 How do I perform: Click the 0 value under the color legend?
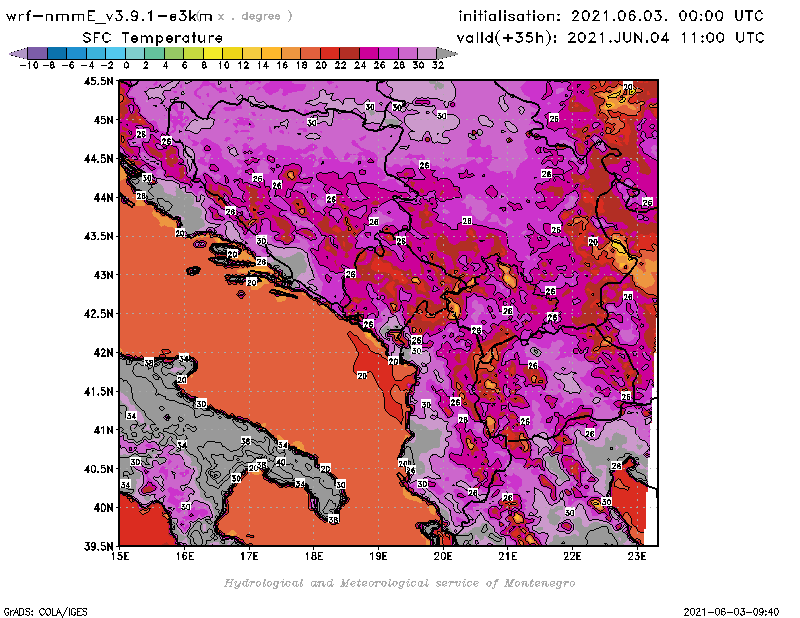pos(126,65)
